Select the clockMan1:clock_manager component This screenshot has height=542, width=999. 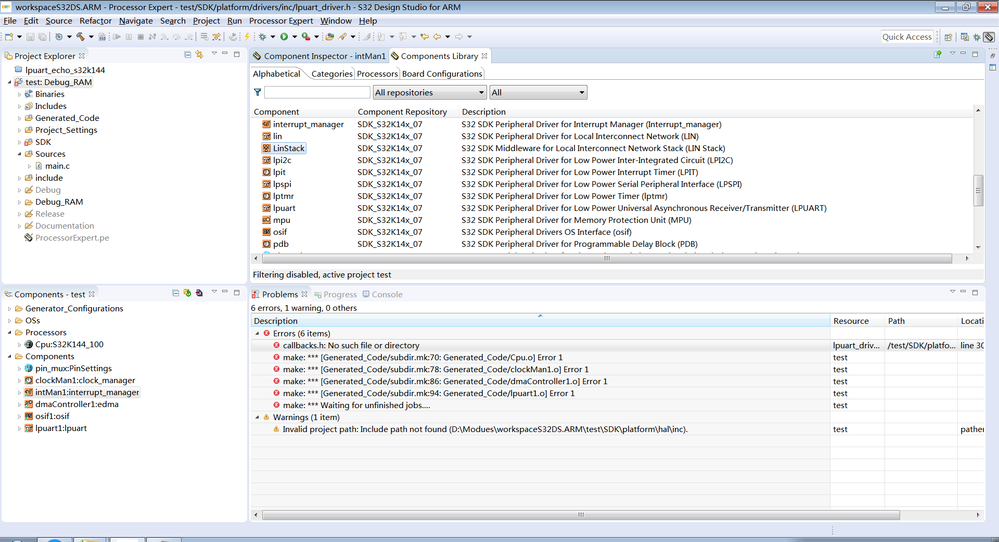click(x=80, y=380)
